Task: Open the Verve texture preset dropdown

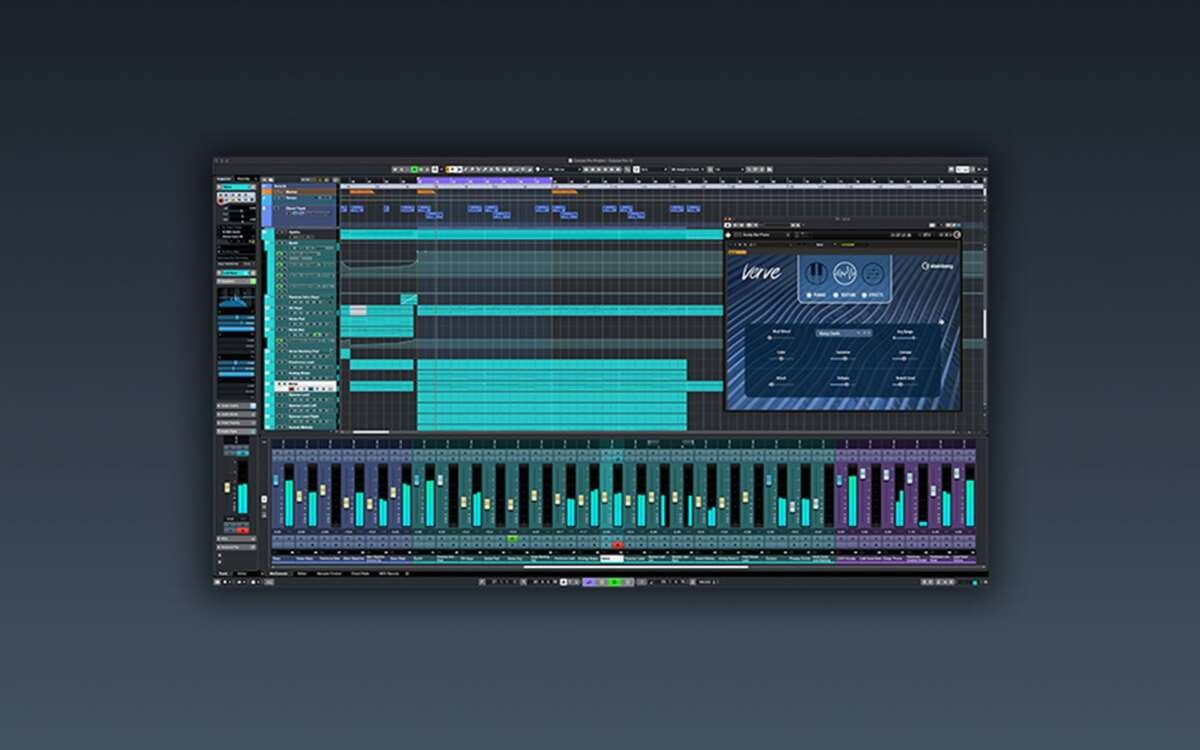Action: point(843,333)
